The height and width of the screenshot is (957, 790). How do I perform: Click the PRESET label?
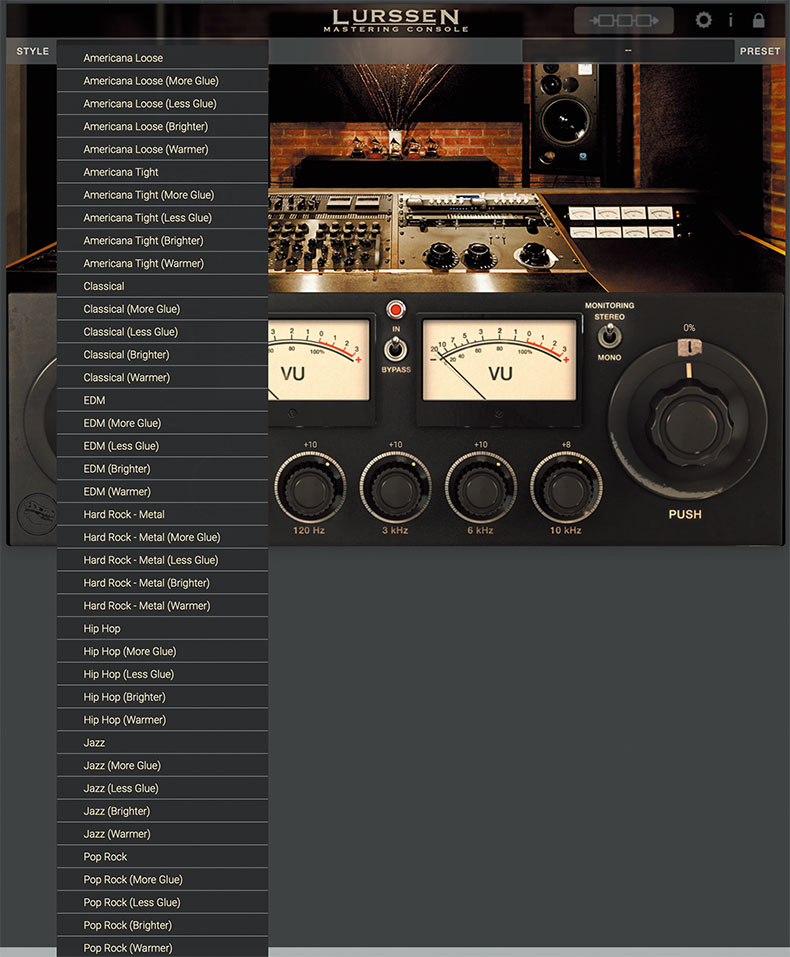(759, 51)
